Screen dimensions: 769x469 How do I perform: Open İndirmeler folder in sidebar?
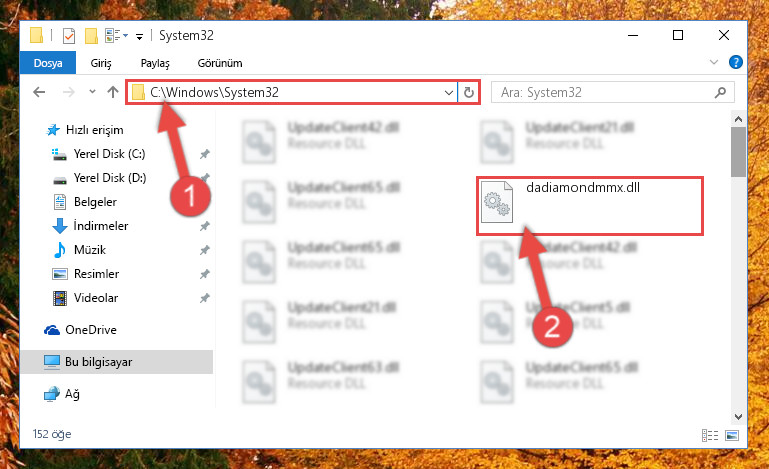coord(101,226)
